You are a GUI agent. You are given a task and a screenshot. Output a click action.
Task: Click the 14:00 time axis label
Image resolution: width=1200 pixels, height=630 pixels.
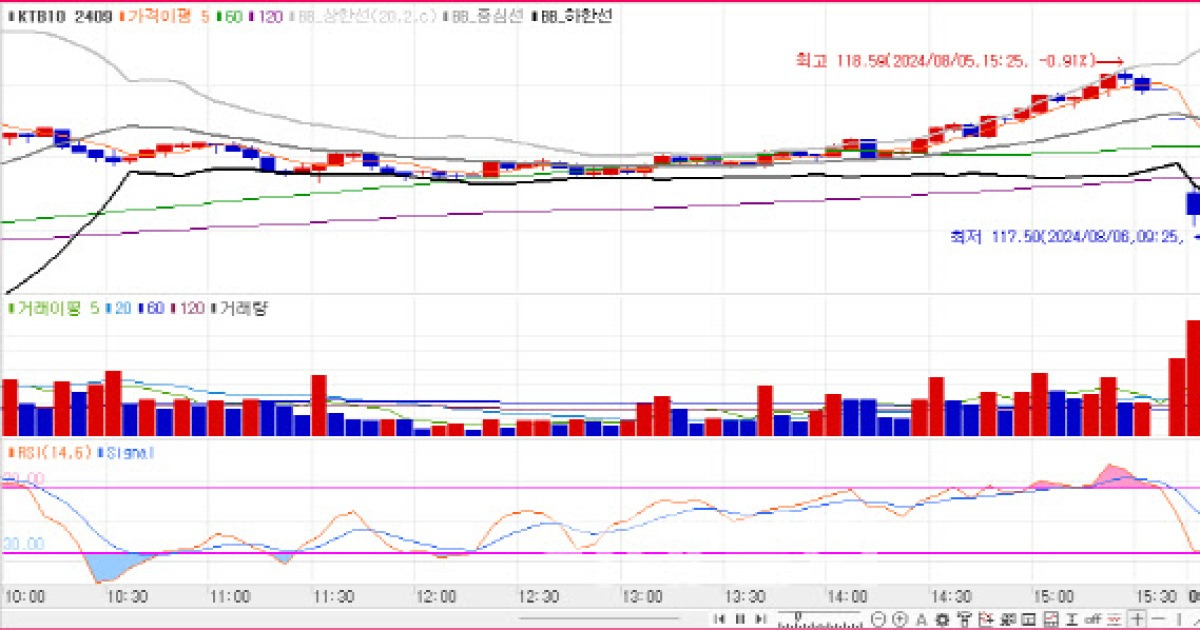point(847,596)
